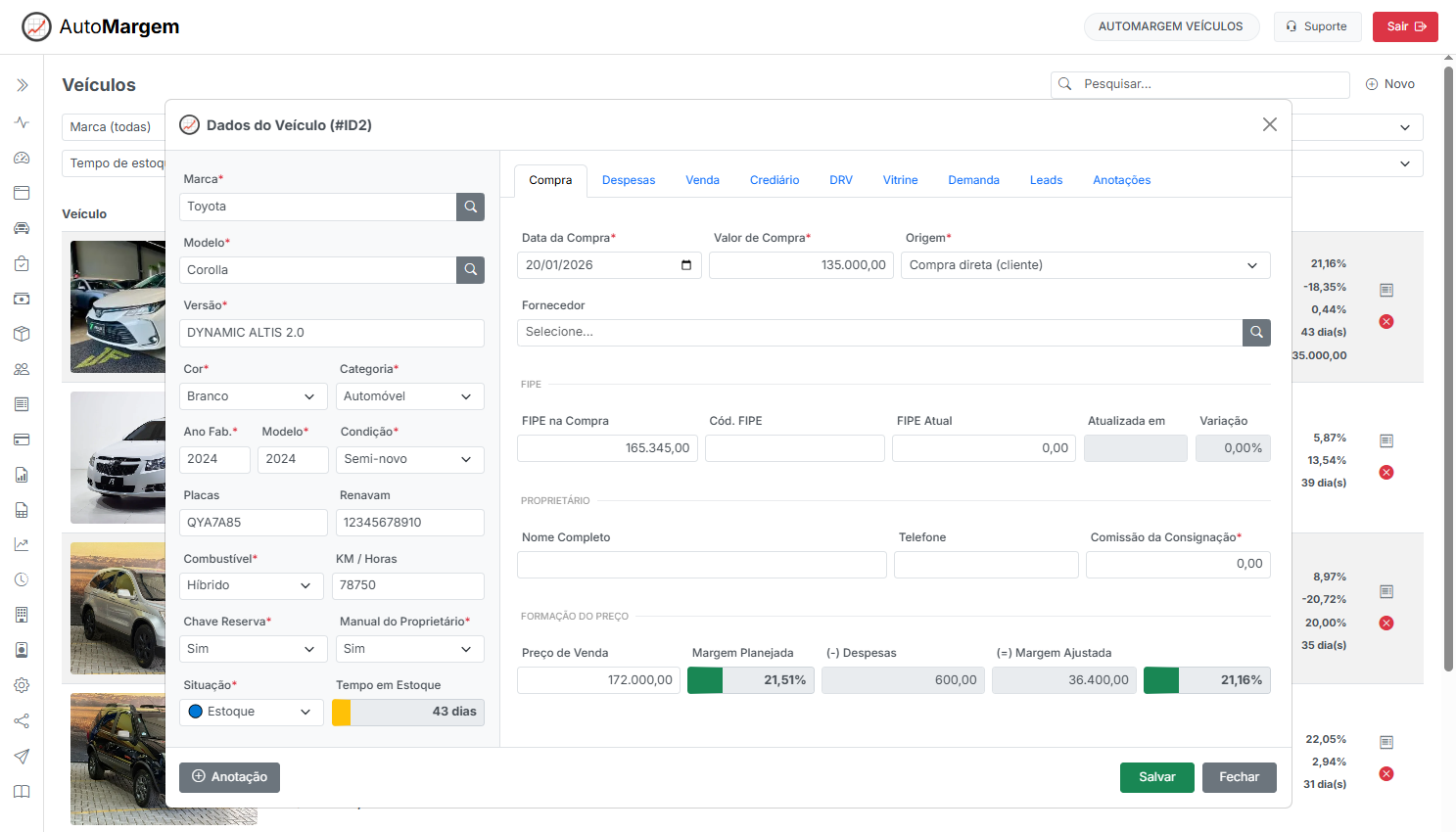
Task: Switch to the Despesas tab
Action: [629, 180]
